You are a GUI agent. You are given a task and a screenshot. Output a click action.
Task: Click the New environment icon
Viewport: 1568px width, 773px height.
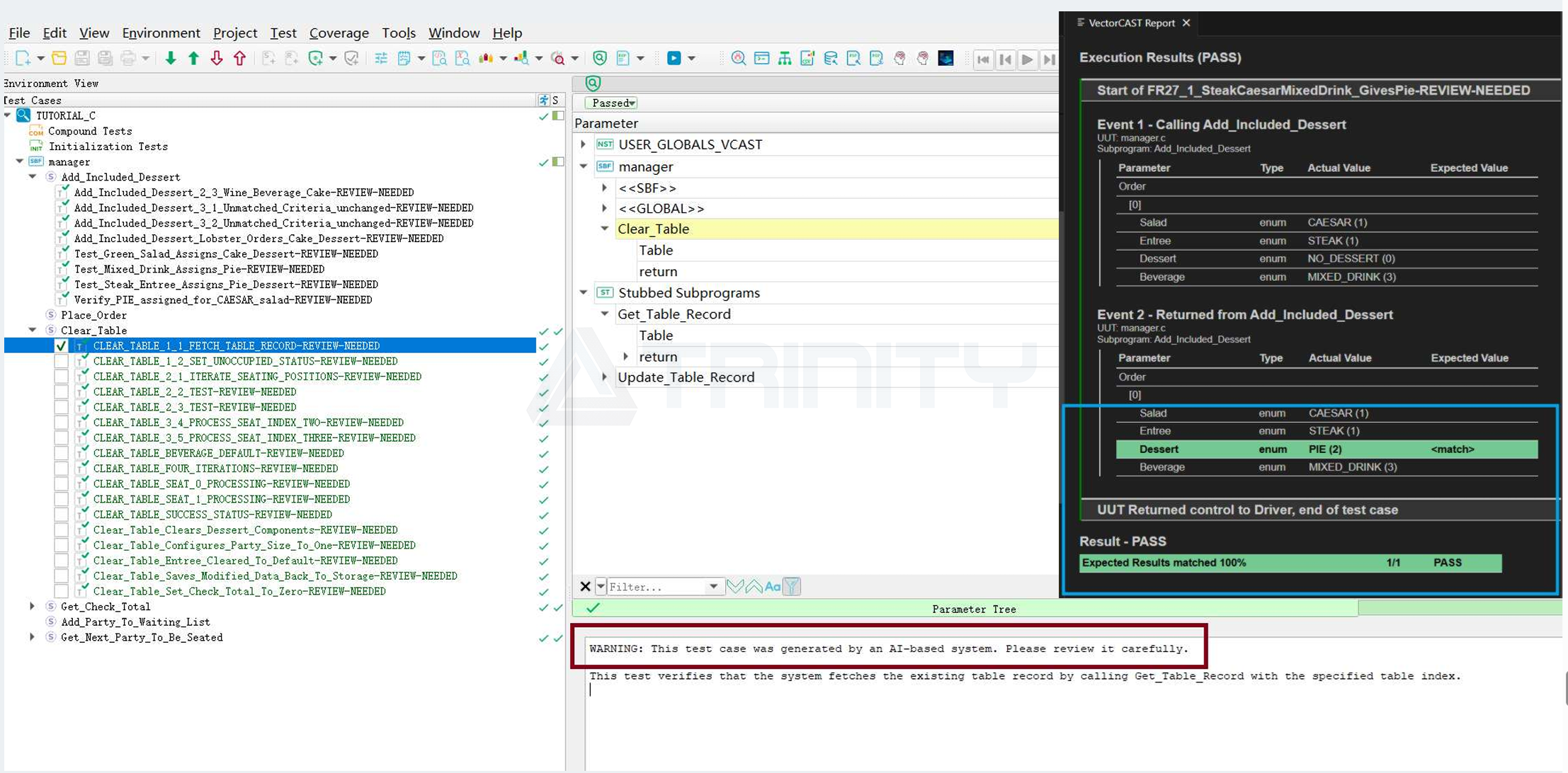23,59
